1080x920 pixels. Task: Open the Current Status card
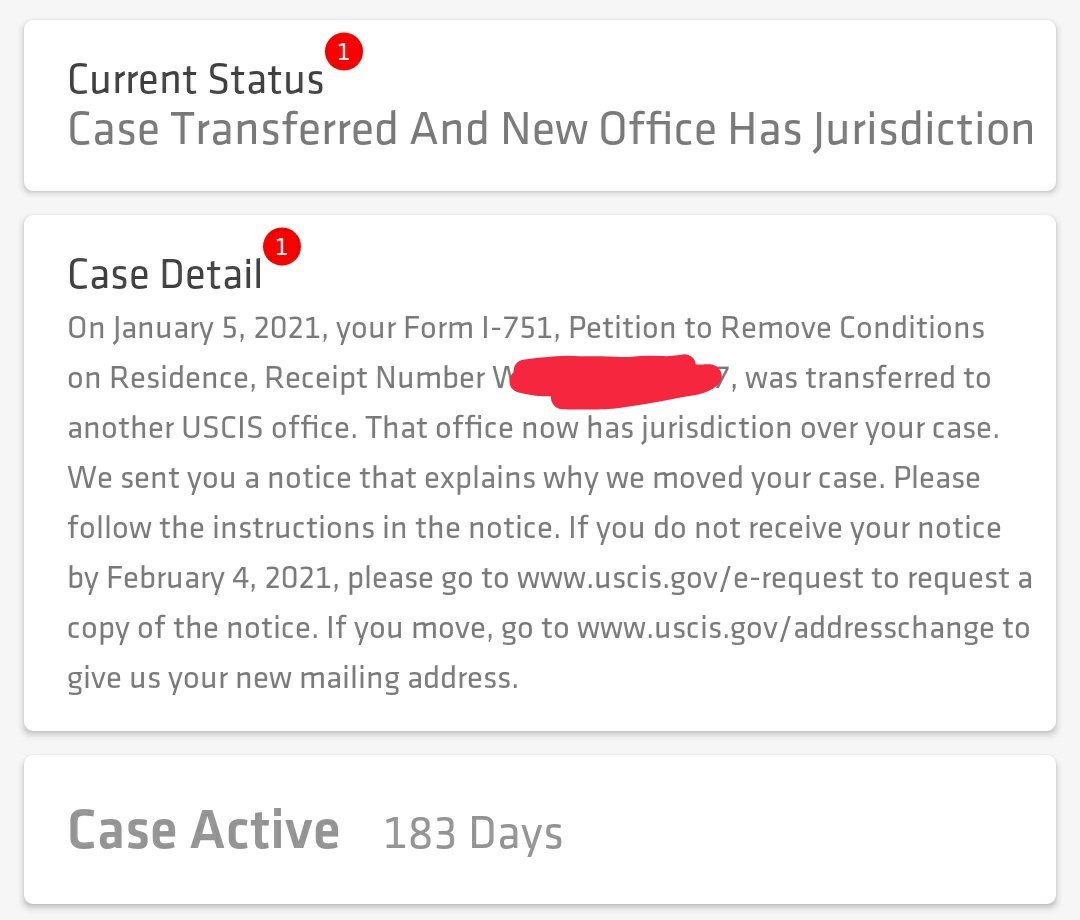[539, 105]
